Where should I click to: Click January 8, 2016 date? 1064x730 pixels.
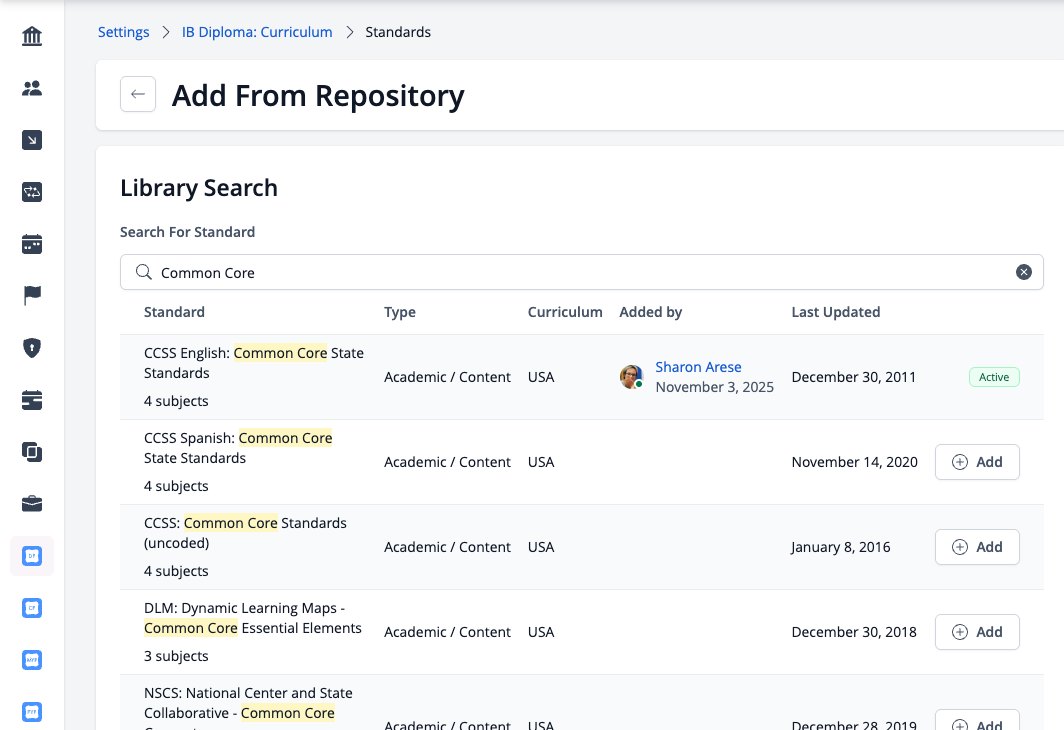click(841, 547)
